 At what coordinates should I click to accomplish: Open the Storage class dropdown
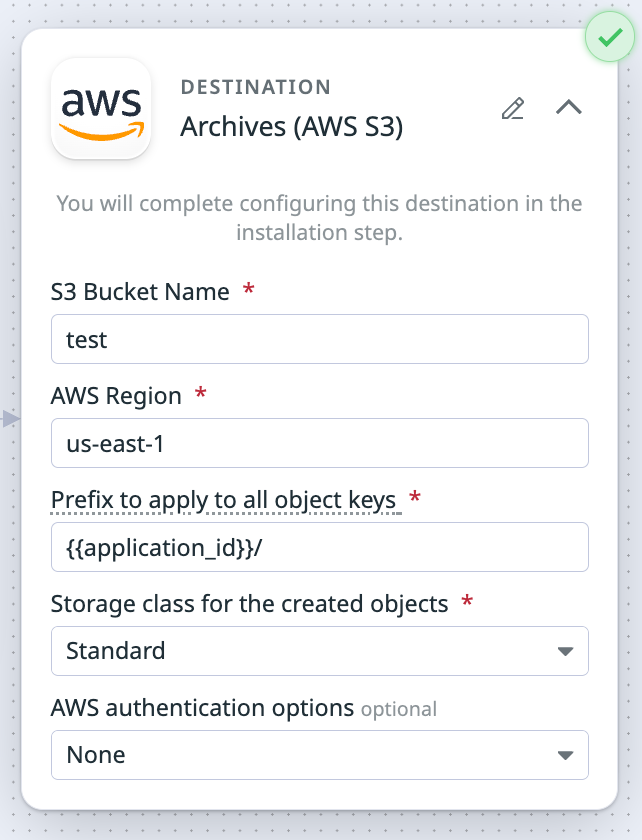click(x=320, y=651)
